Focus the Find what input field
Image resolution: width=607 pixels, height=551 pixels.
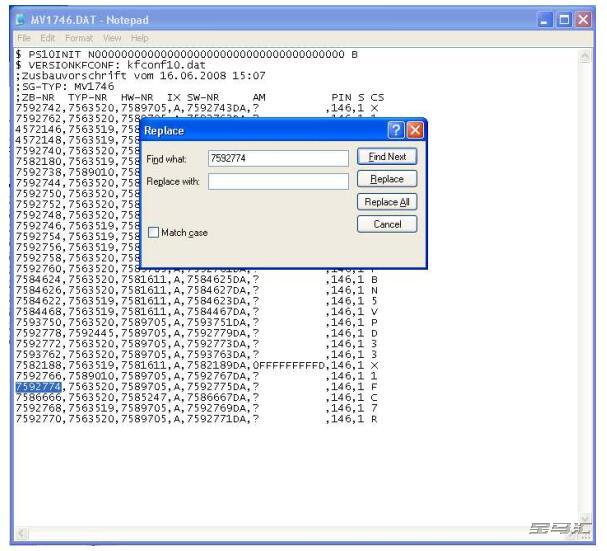278,158
